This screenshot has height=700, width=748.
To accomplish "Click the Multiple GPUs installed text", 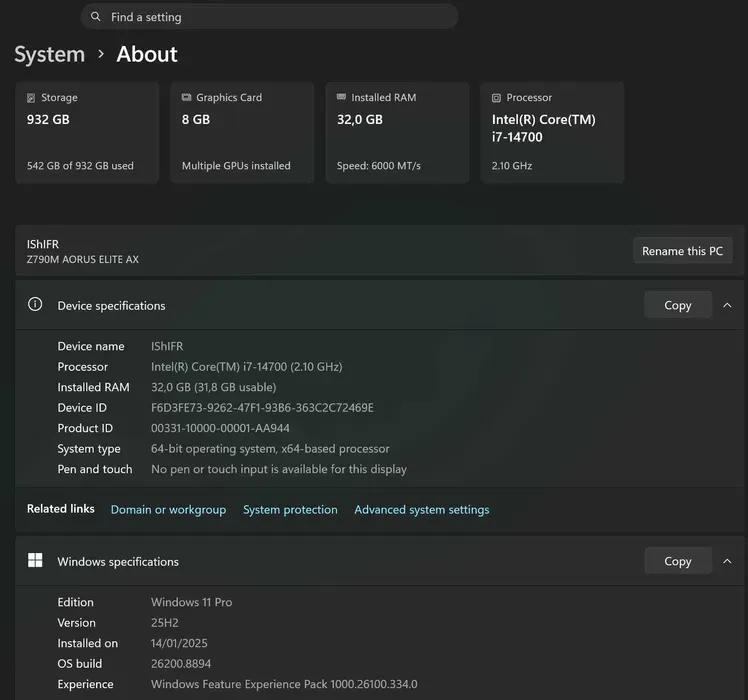I will pos(236,166).
